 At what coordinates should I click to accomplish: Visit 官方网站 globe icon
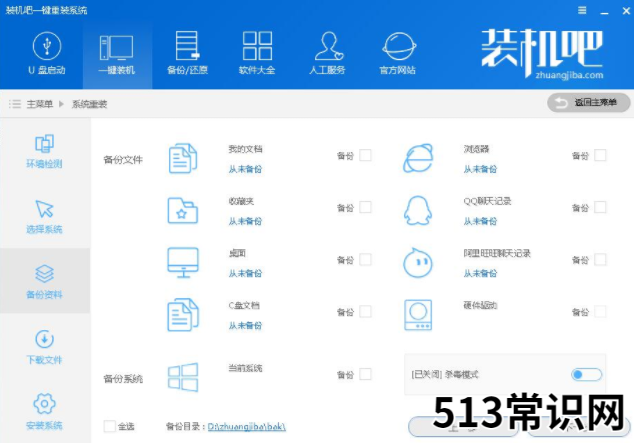point(399,46)
